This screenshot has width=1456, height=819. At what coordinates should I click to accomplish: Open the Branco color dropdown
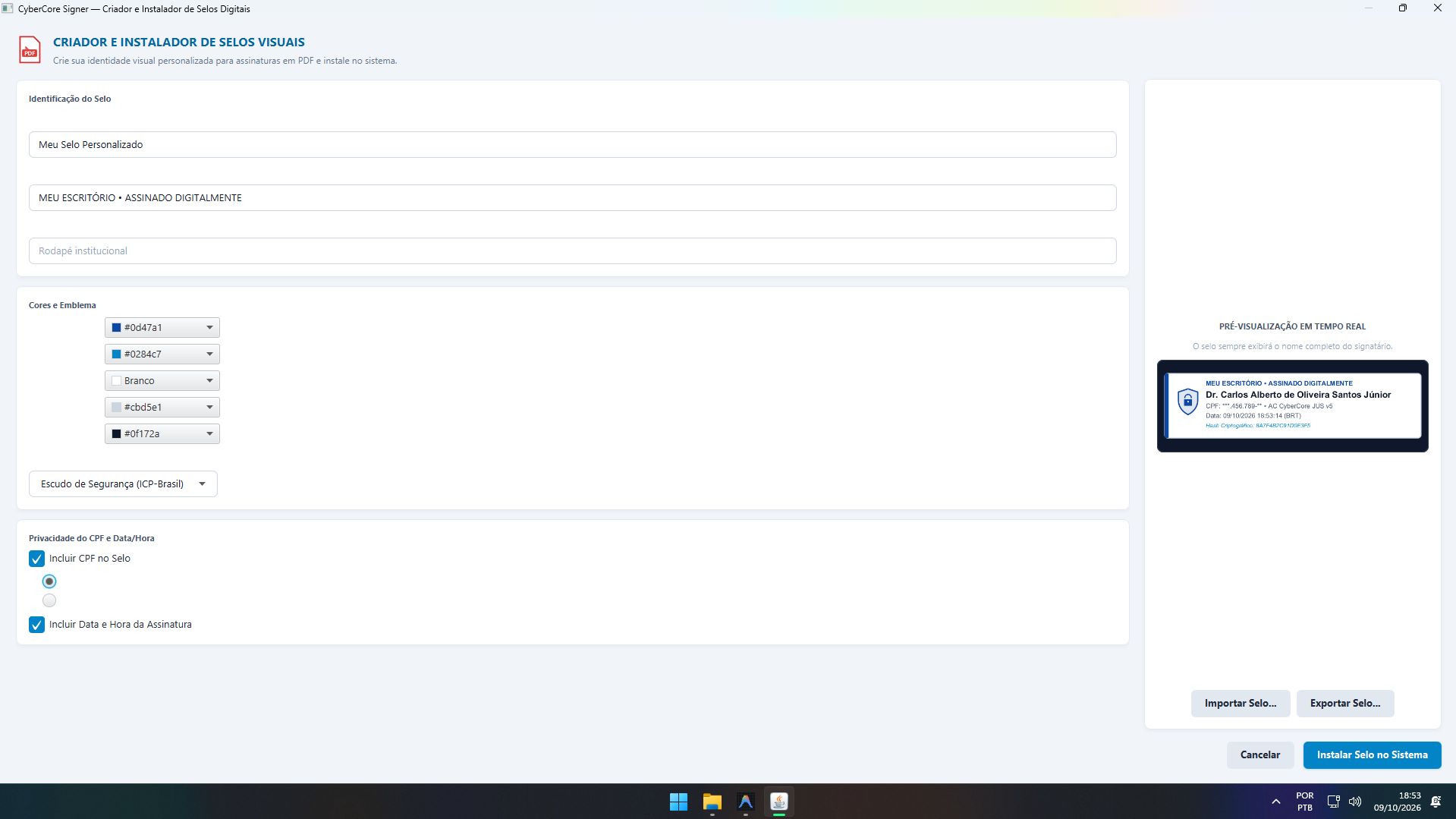[x=162, y=380]
